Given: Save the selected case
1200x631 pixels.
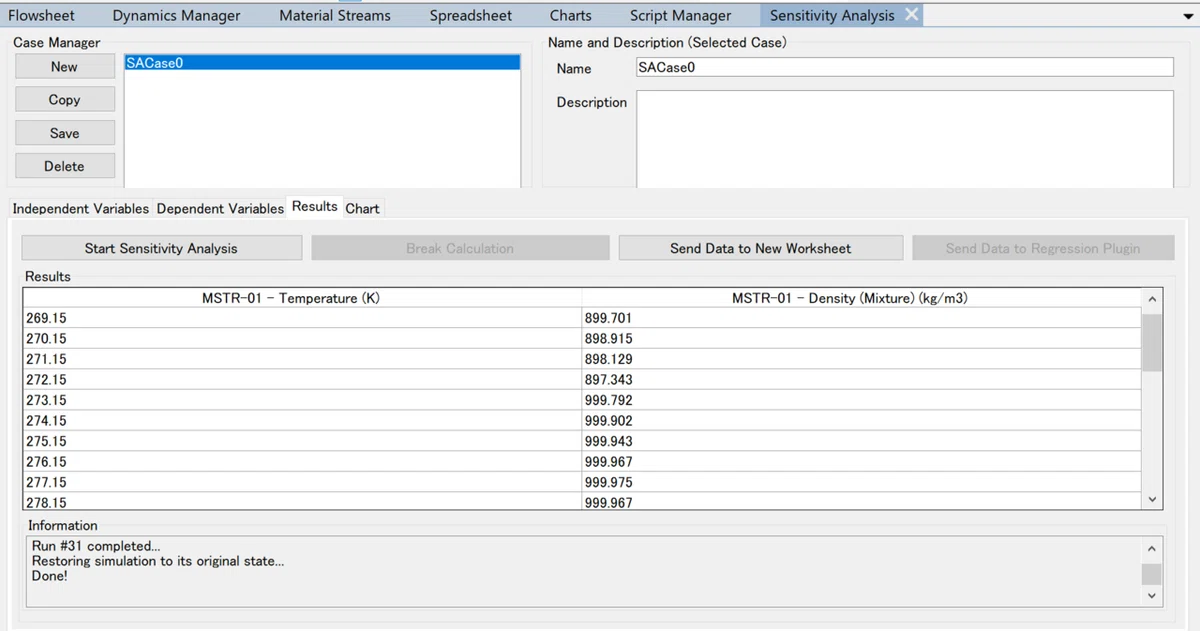Looking at the screenshot, I should click(x=64, y=133).
